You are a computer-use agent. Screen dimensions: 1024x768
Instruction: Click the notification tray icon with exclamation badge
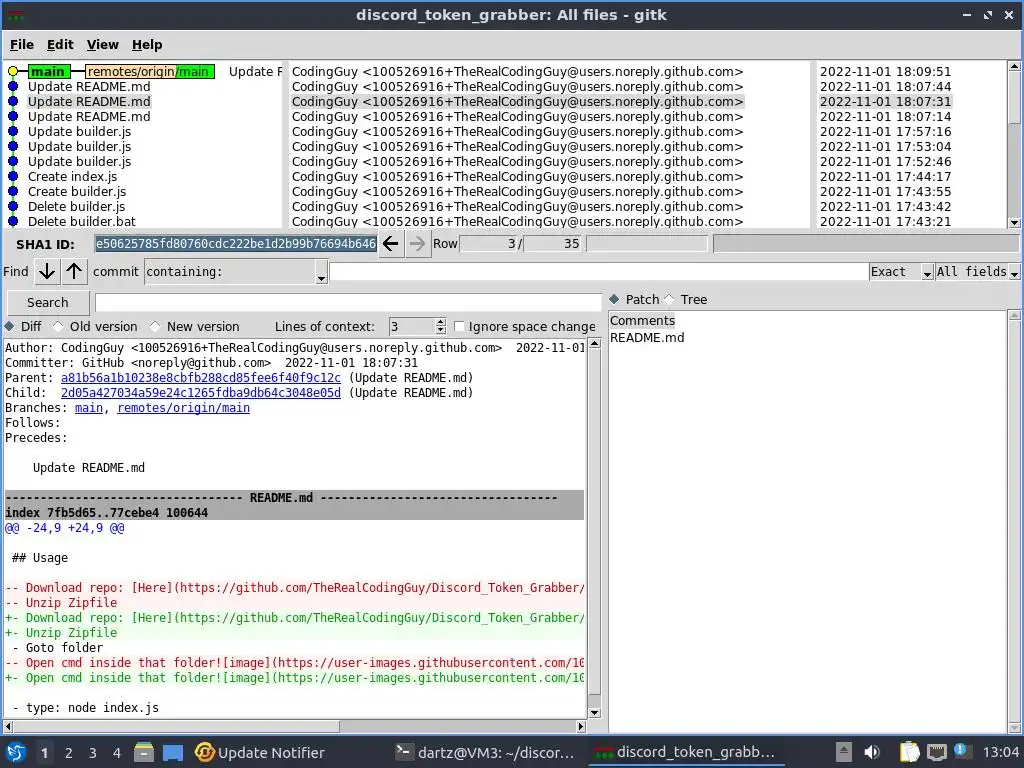(x=961, y=751)
